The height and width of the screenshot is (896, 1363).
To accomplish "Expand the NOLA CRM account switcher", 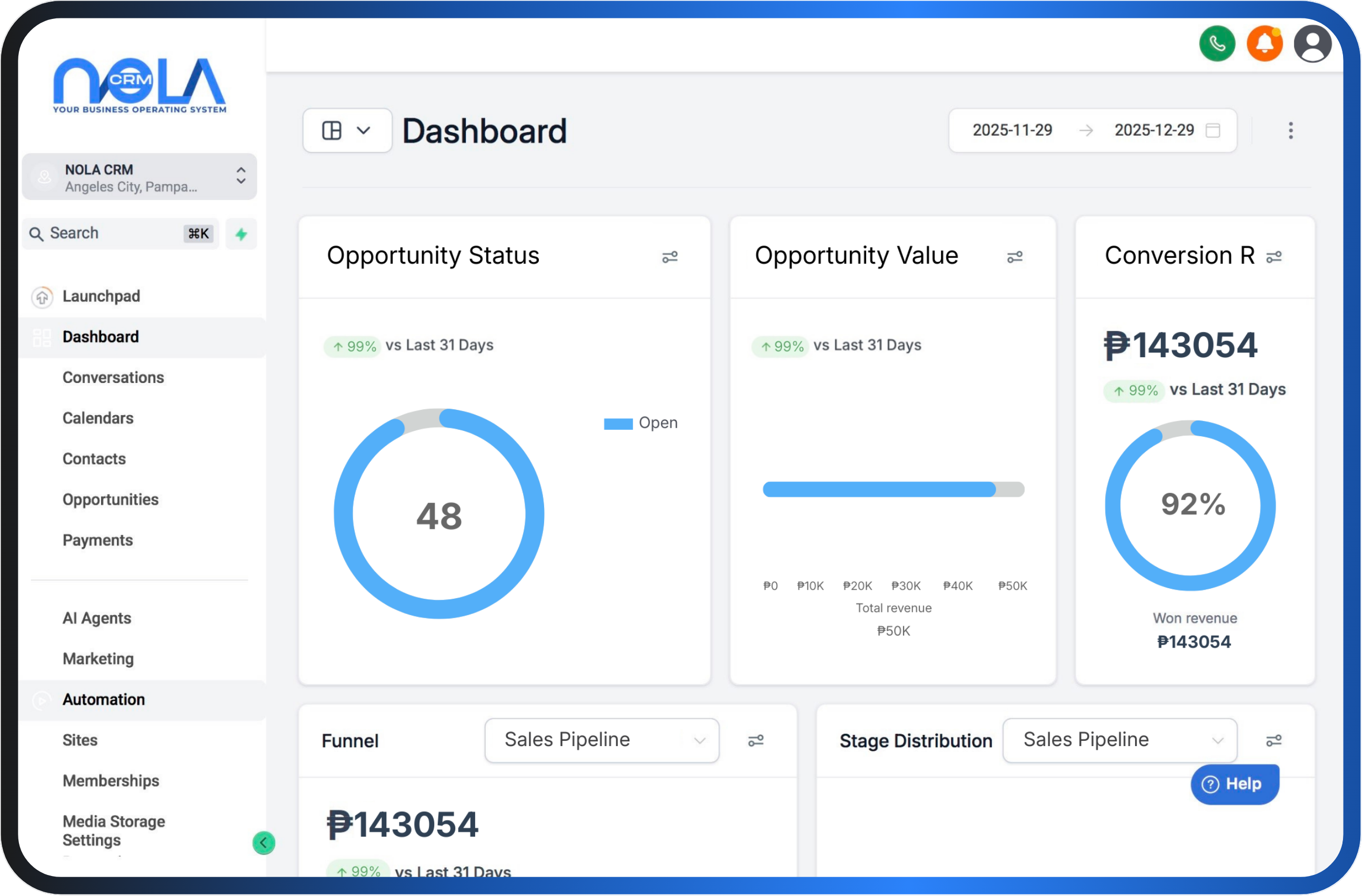I will pyautogui.click(x=139, y=177).
